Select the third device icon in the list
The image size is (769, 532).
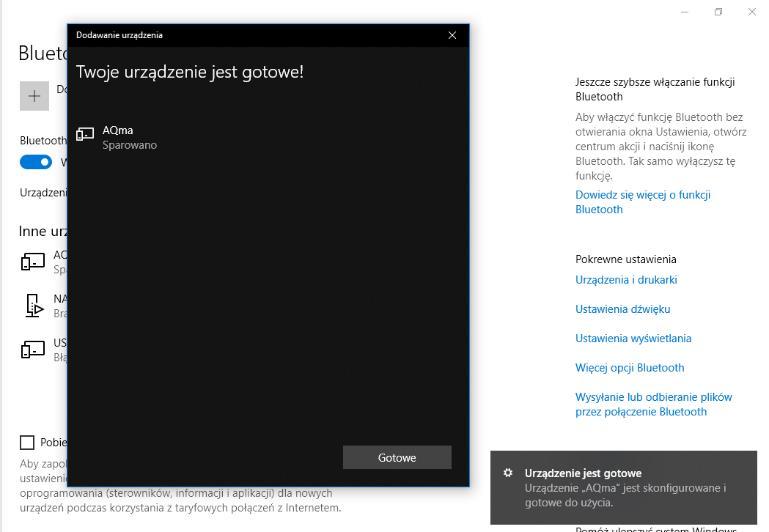tap(33, 349)
